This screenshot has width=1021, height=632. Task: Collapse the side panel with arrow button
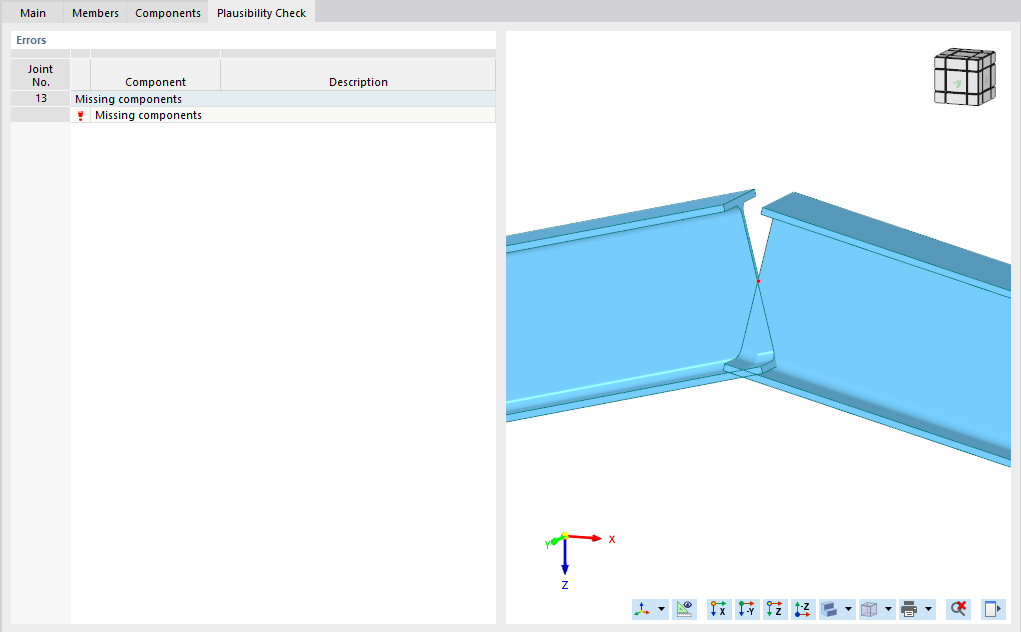tap(991, 608)
